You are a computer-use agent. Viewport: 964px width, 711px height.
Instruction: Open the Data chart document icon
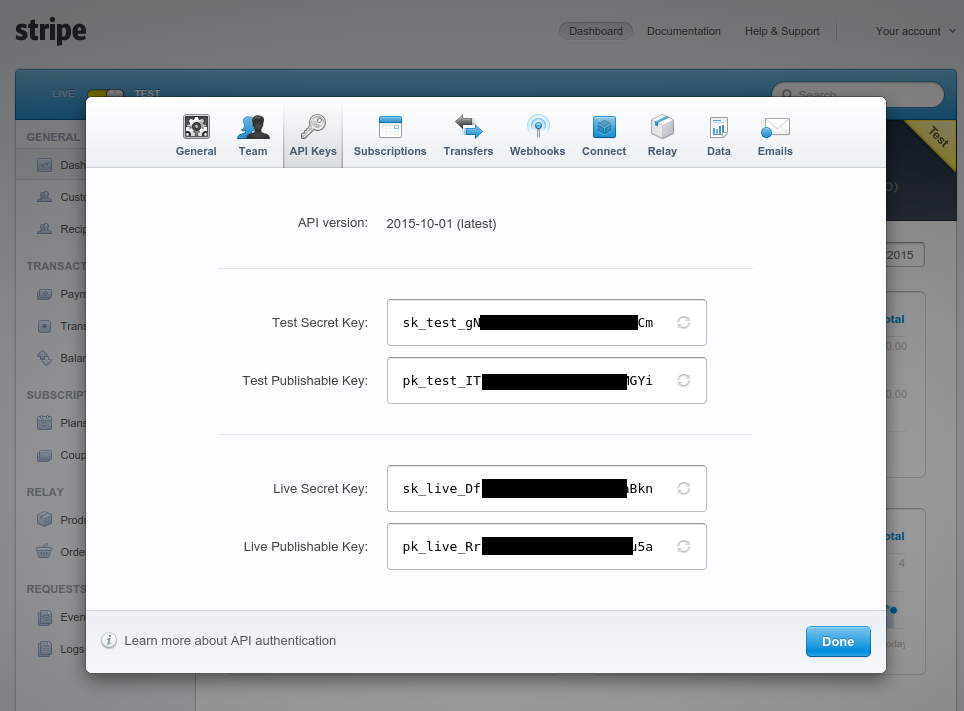pos(718,127)
